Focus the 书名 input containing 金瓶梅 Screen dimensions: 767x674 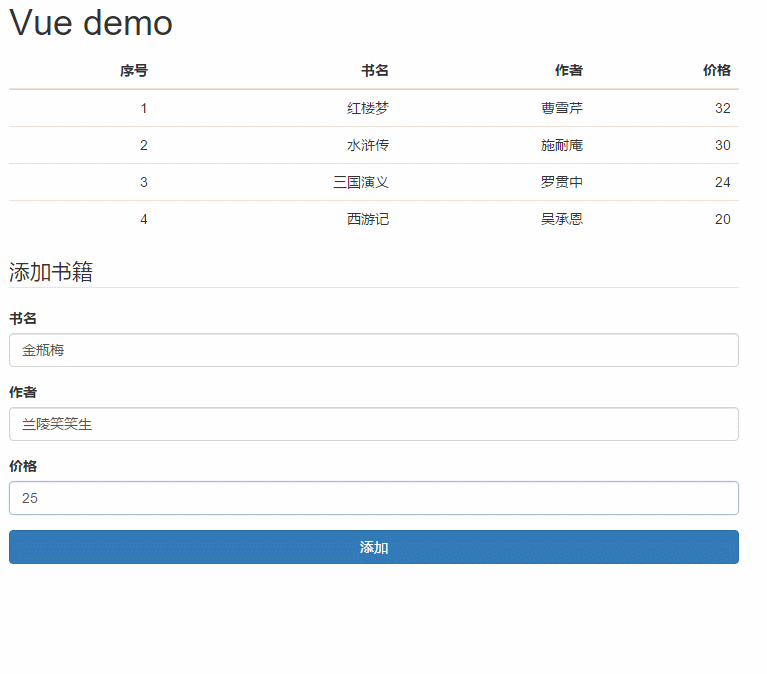tap(374, 350)
